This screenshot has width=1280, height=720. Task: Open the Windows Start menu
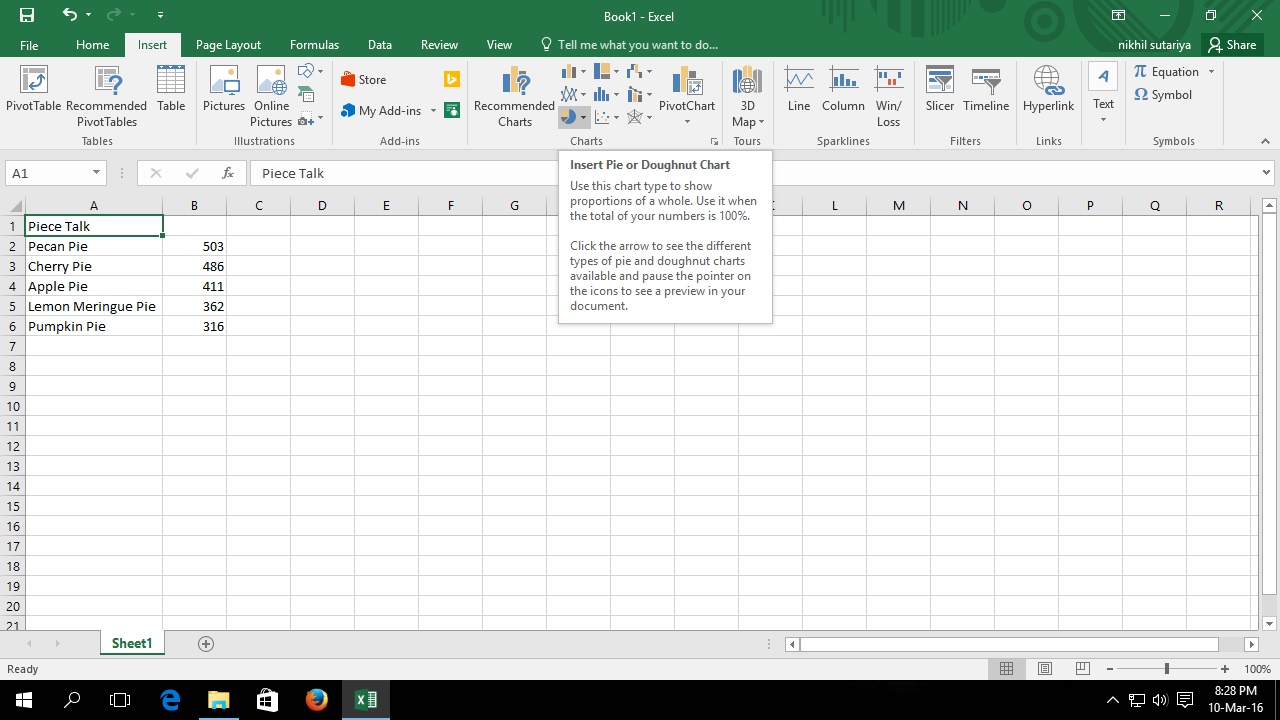24,700
